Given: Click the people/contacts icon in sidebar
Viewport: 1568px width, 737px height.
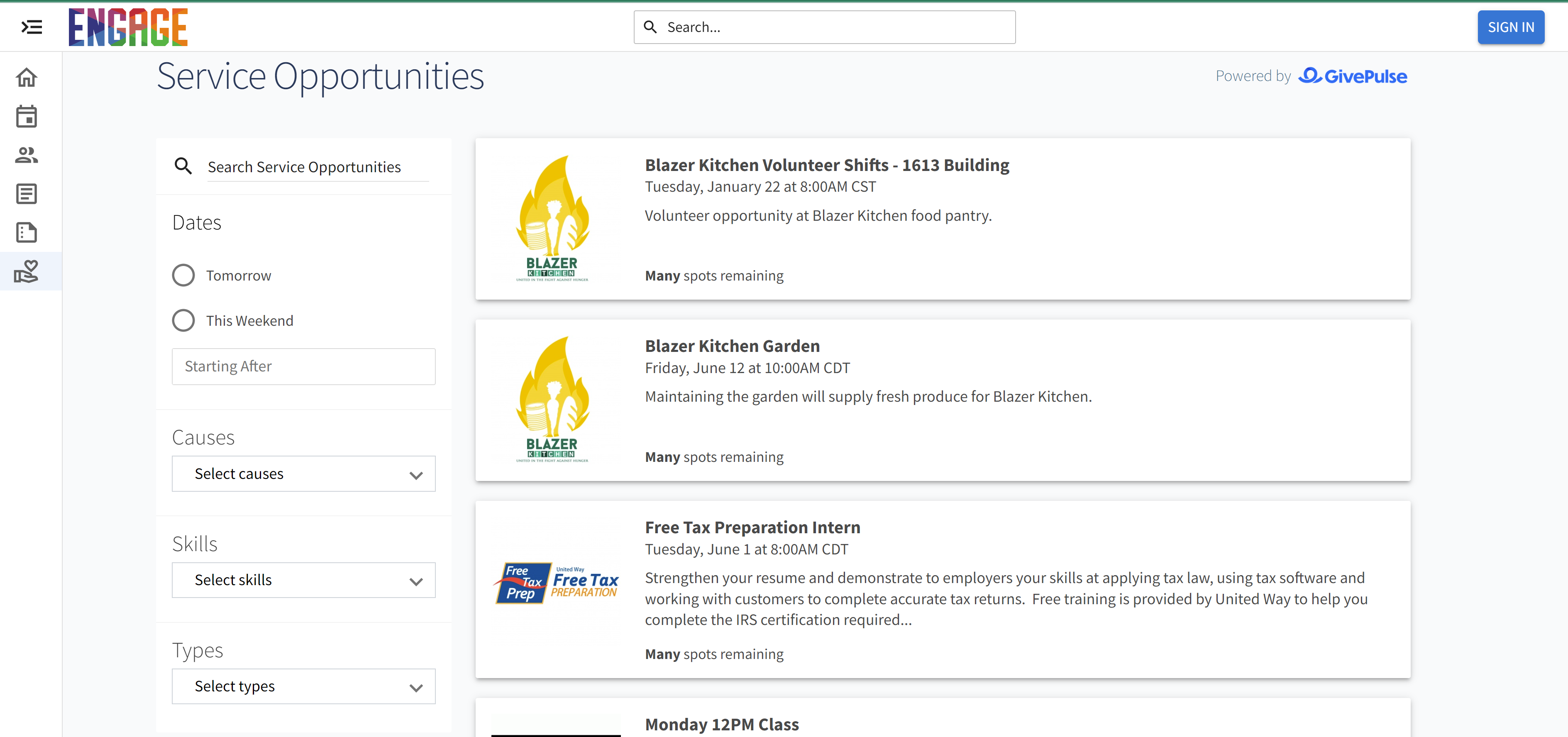Looking at the screenshot, I should coord(27,155).
